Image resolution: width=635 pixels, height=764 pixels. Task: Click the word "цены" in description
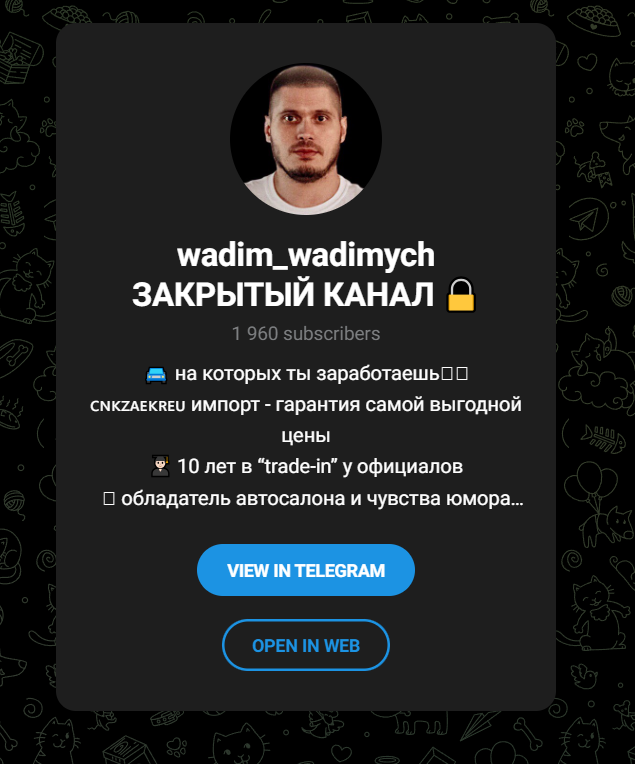[x=306, y=436]
